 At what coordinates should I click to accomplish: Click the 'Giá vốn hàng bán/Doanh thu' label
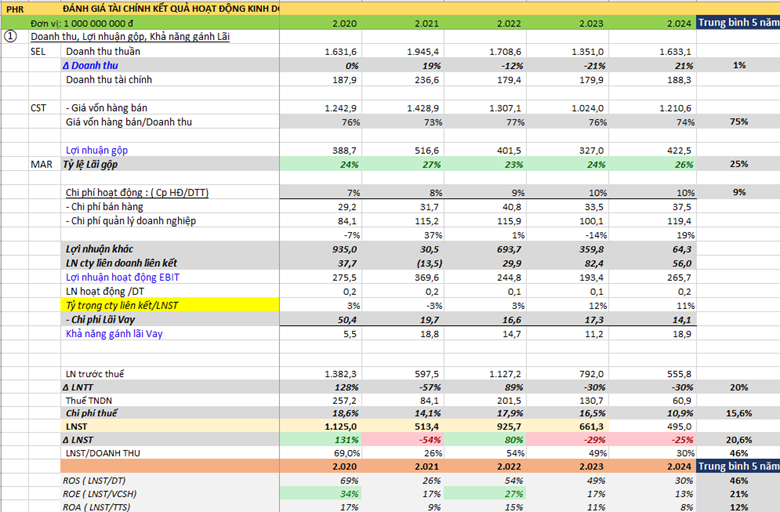[129, 122]
